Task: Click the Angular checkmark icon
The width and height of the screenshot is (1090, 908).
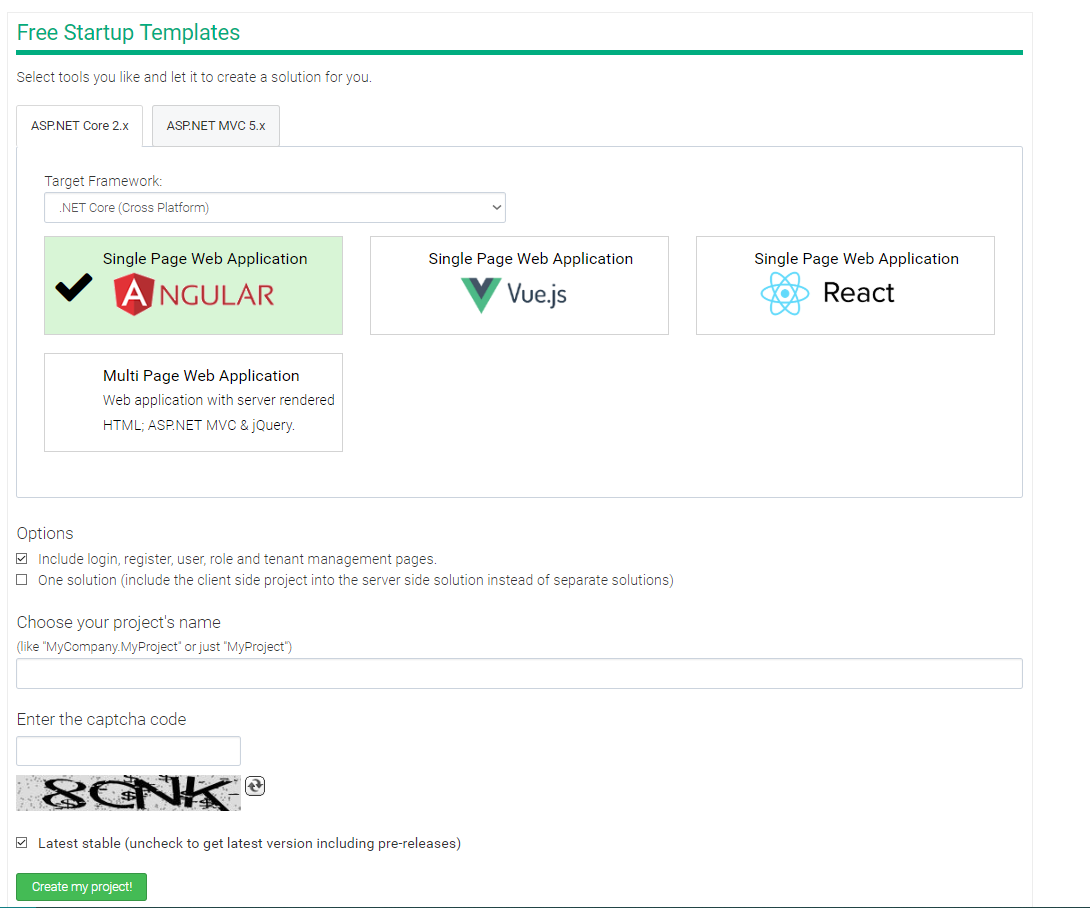Action: click(x=74, y=287)
